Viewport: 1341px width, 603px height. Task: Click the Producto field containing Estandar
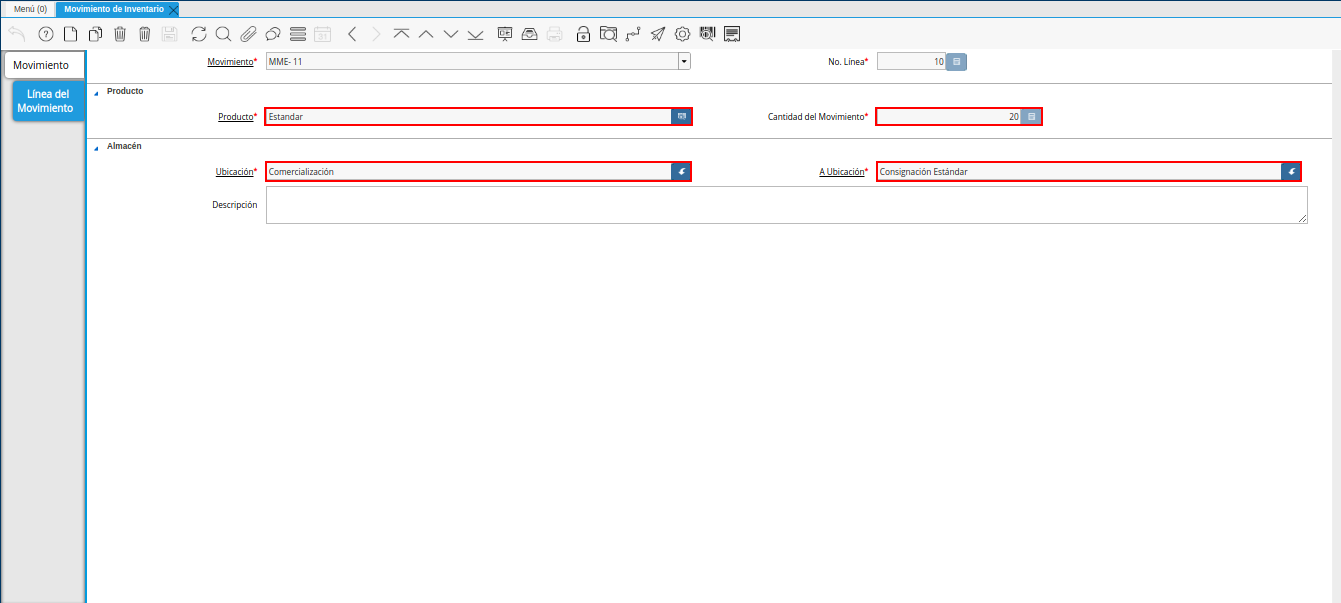click(468, 117)
